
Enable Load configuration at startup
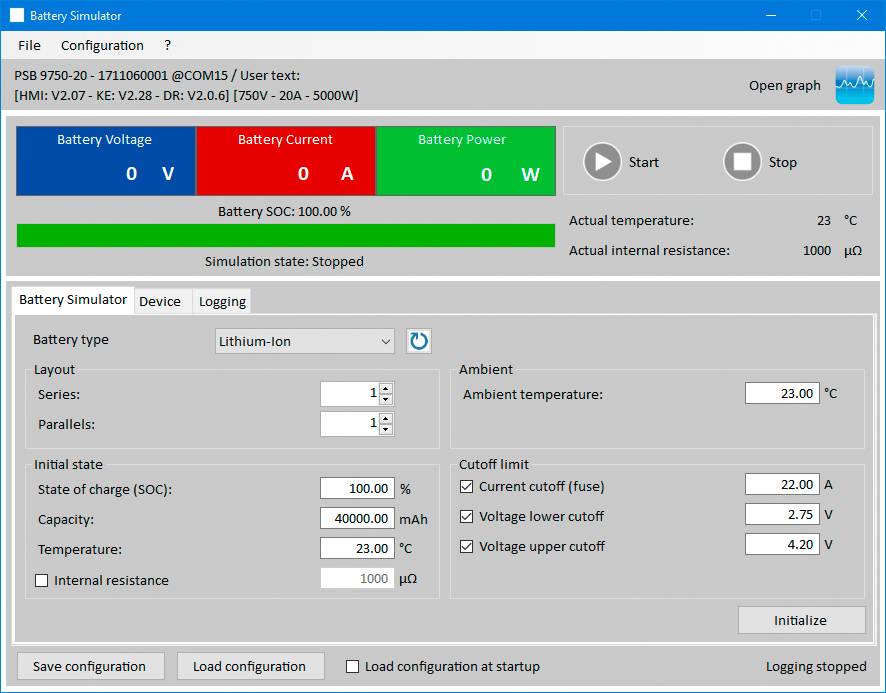[352, 666]
